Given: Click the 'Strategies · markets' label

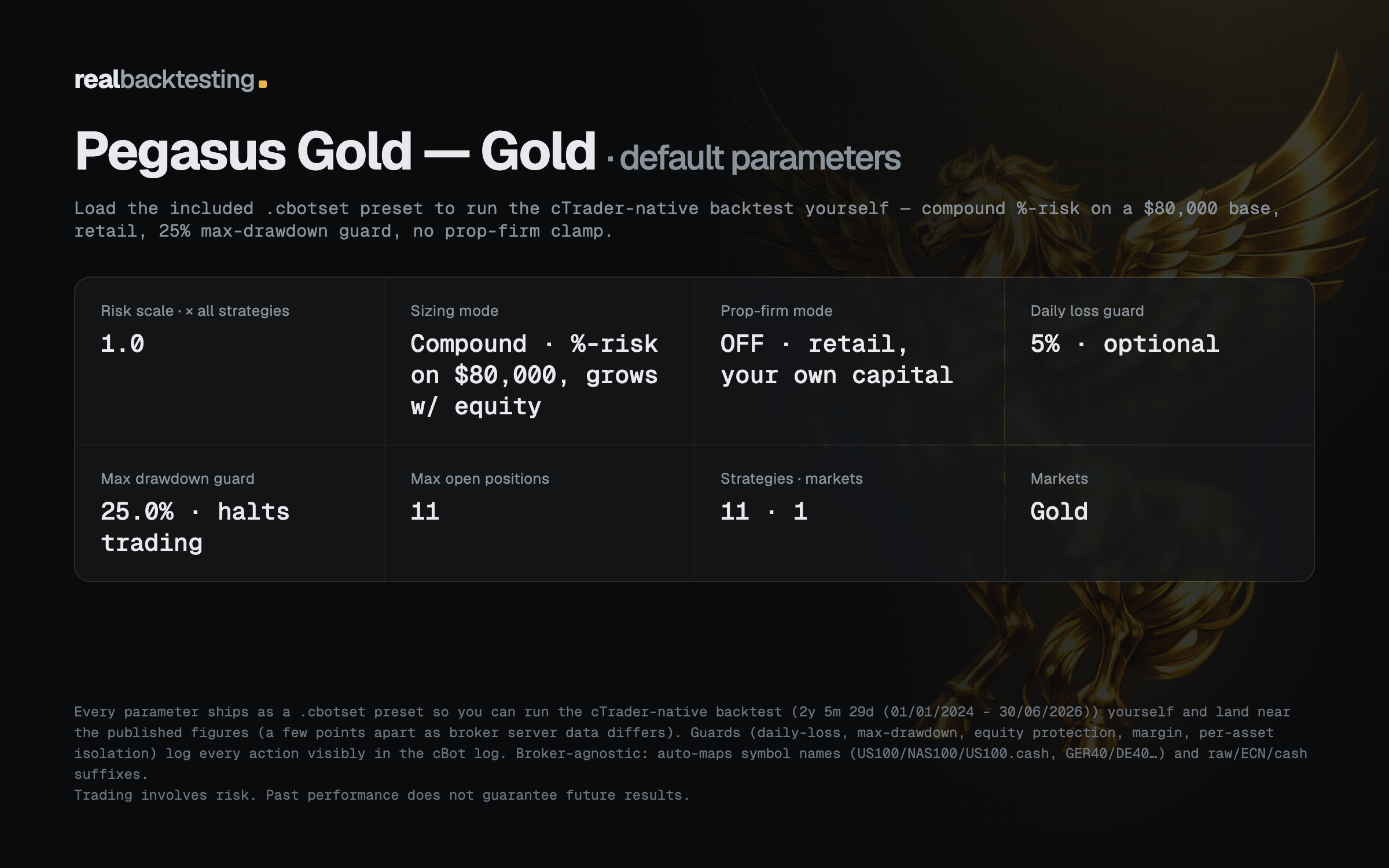Looking at the screenshot, I should click(791, 479).
